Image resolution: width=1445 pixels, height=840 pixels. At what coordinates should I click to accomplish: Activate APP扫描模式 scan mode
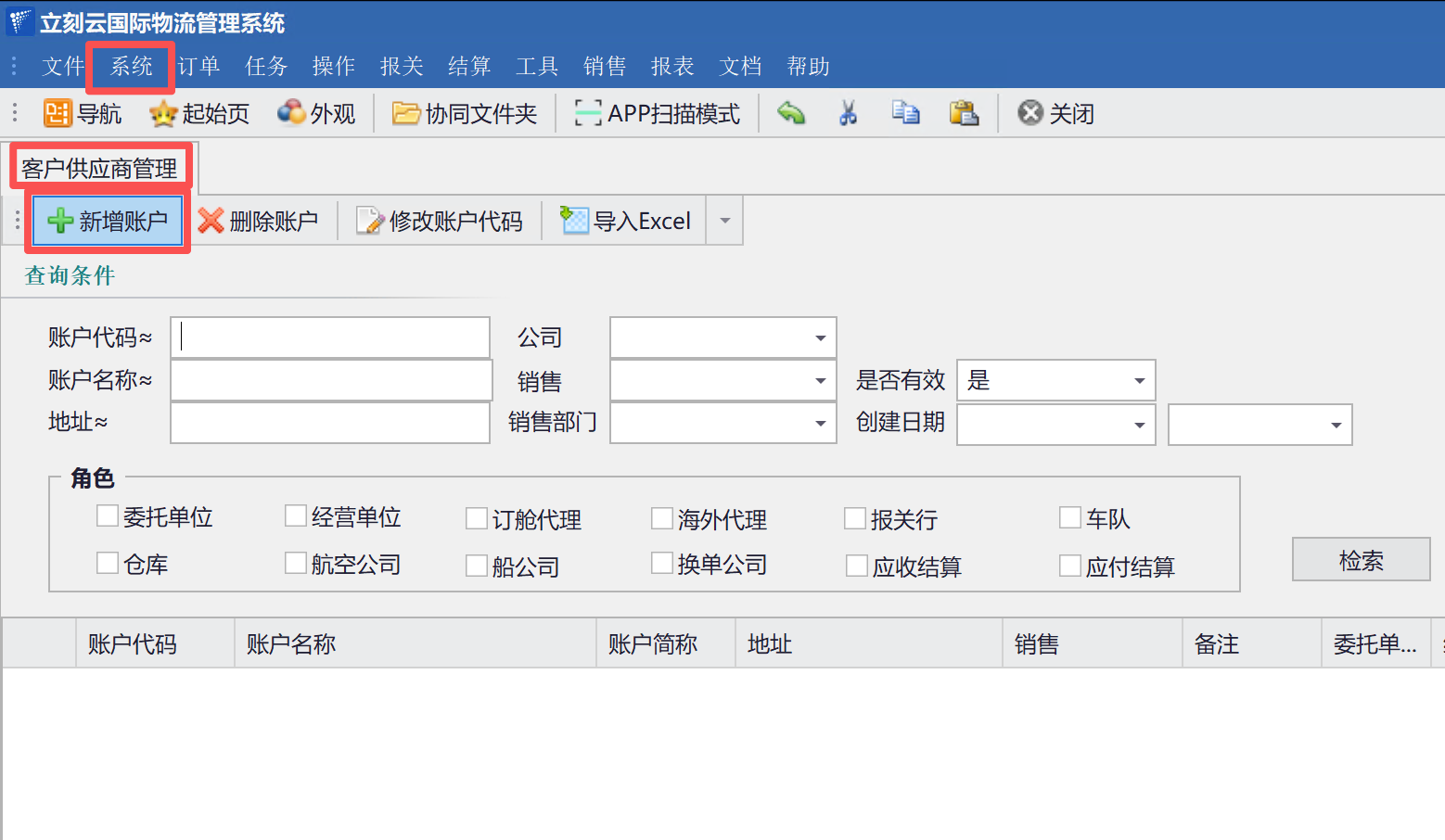pos(657,113)
